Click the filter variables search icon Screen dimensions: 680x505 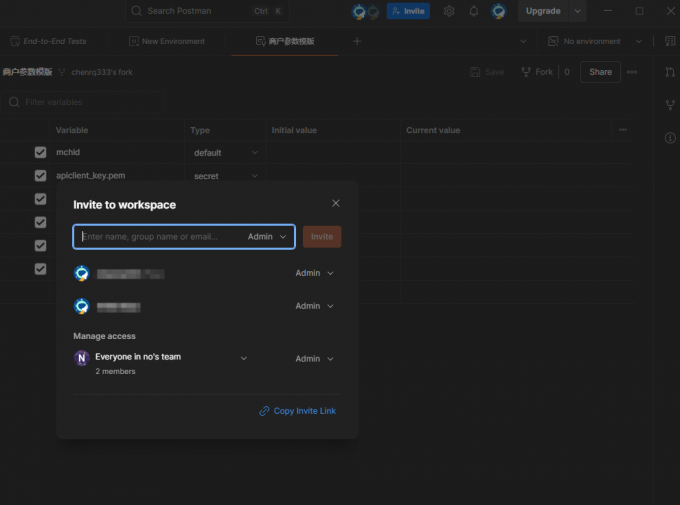click(x=14, y=102)
